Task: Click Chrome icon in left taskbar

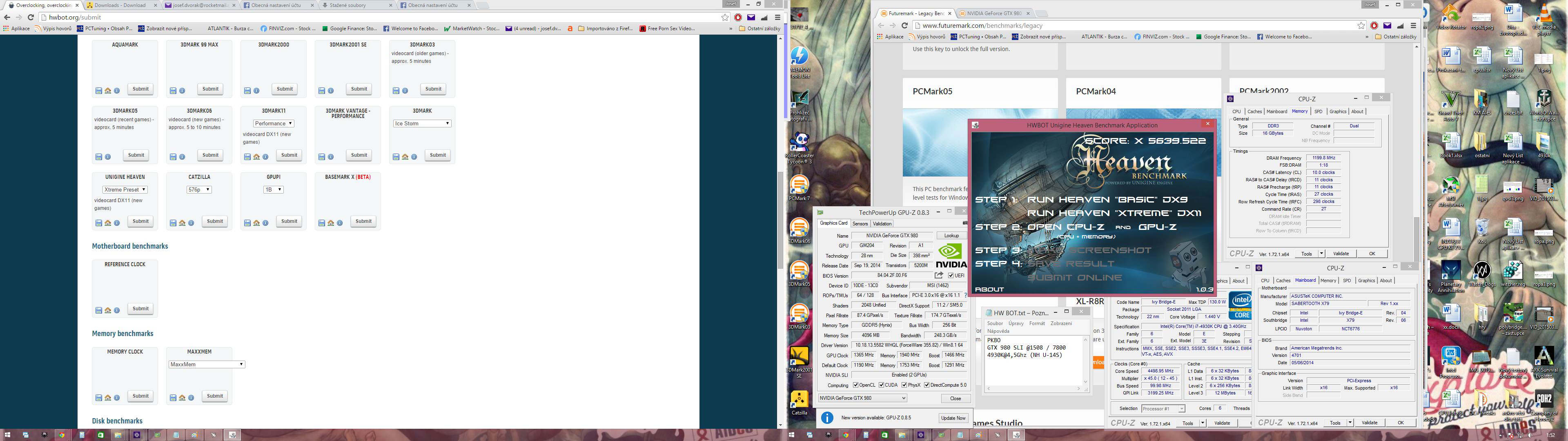Action: point(62,435)
